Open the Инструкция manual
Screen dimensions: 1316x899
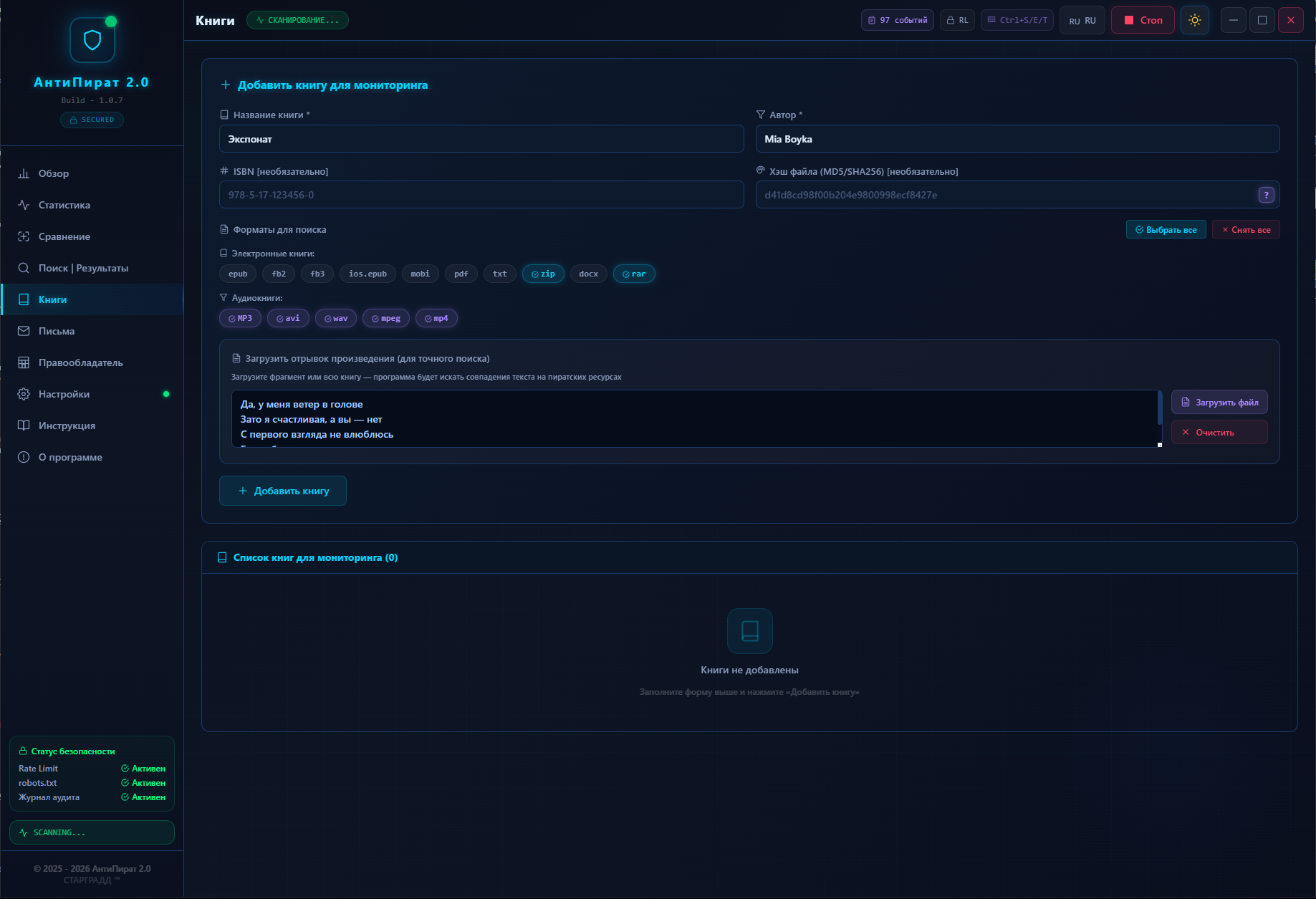coord(92,426)
